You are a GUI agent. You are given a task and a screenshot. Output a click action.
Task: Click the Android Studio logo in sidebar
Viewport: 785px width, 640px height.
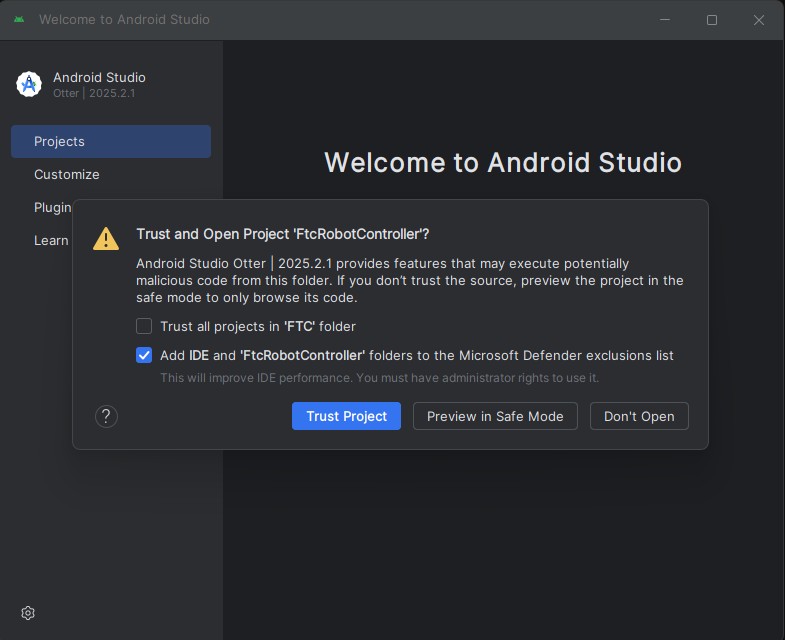pyautogui.click(x=29, y=84)
